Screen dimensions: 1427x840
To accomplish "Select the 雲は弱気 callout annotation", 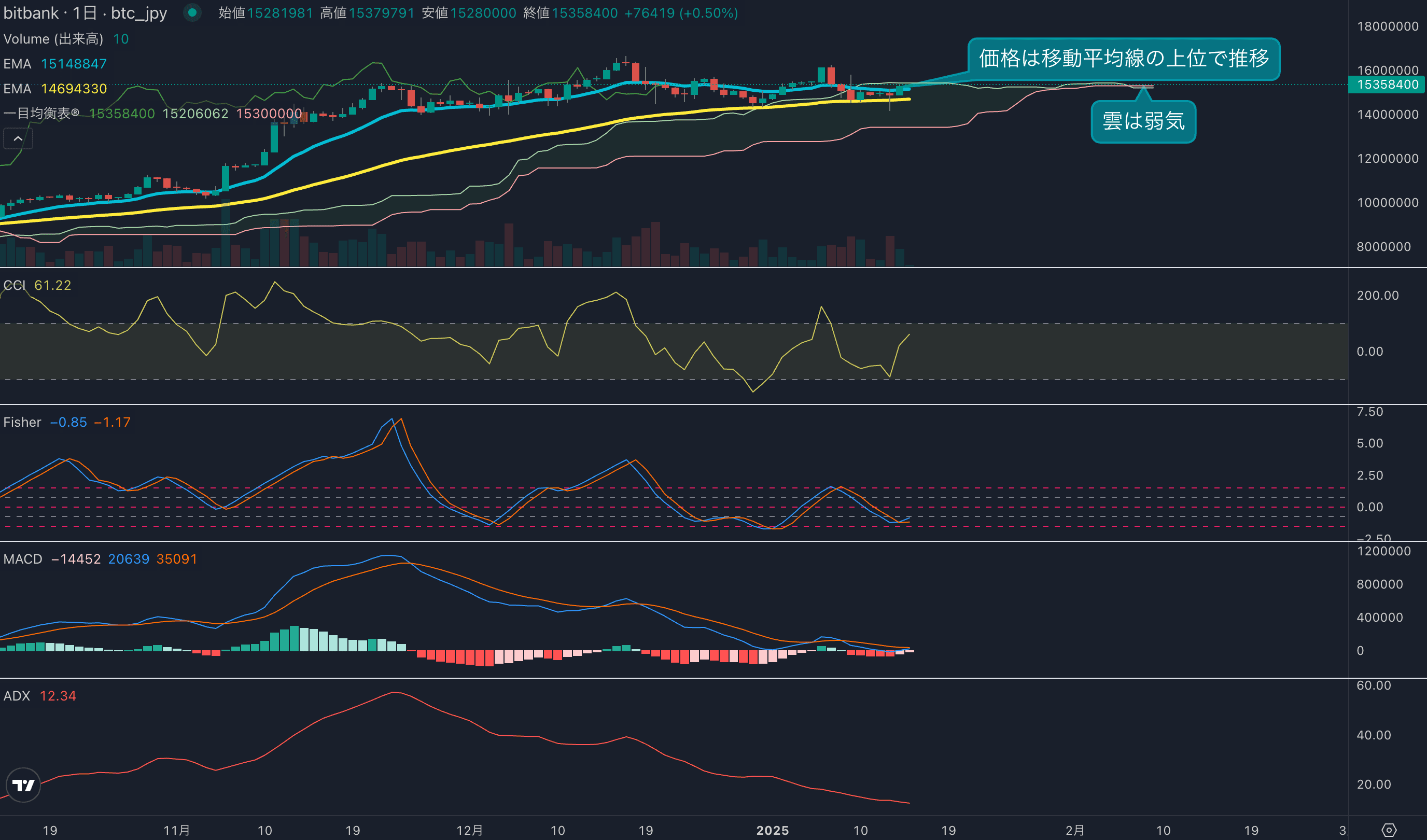I will (1143, 121).
